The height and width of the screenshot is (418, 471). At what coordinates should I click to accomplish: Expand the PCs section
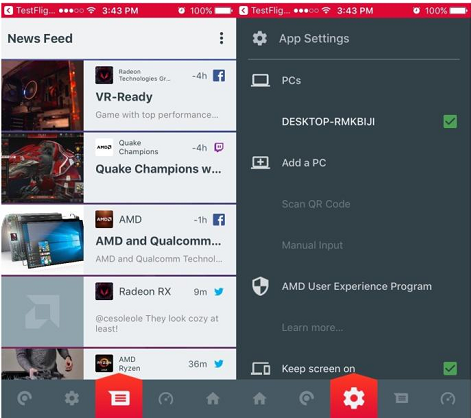(x=291, y=80)
